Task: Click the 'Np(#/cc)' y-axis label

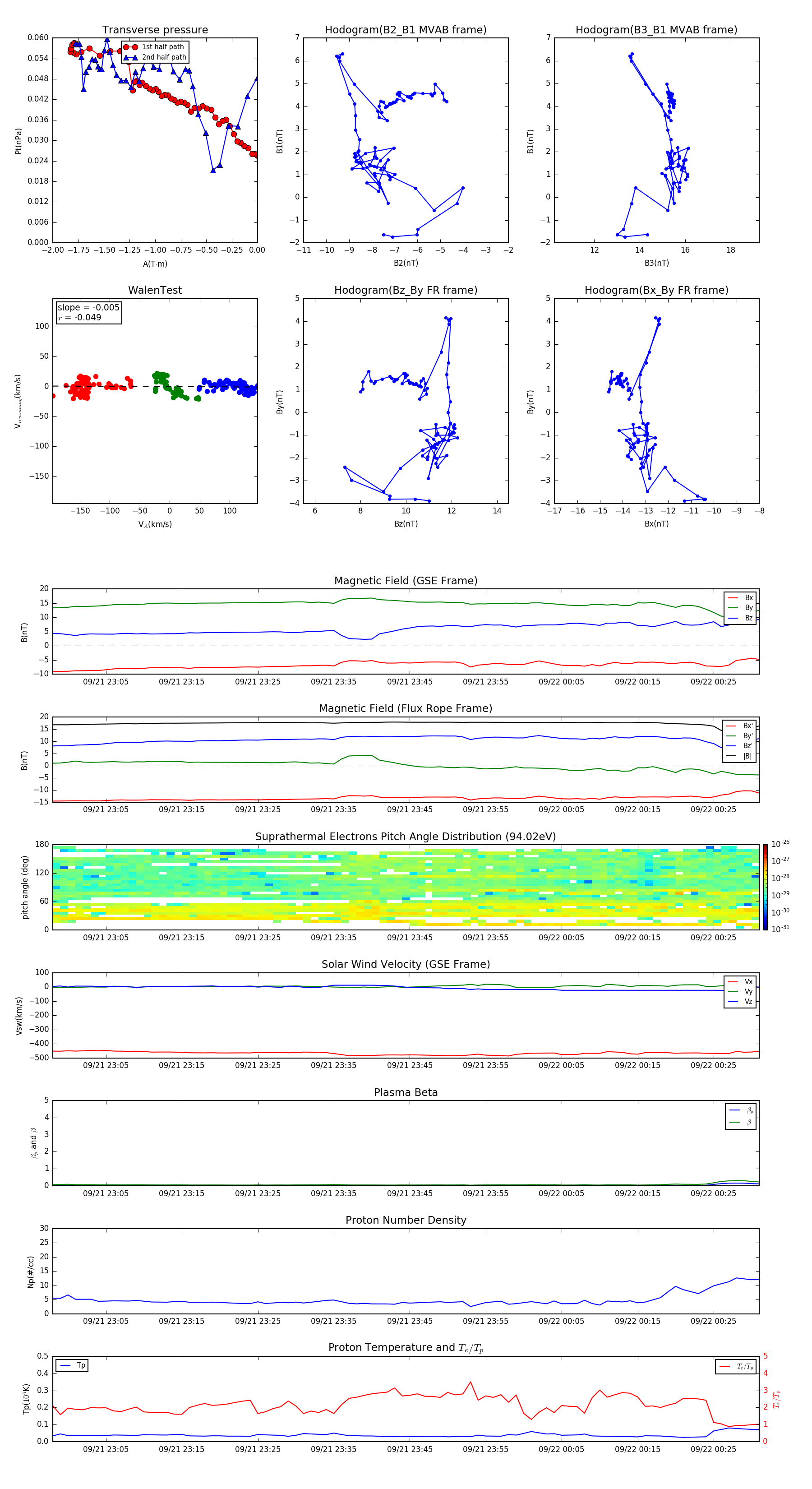Action: 31,1272
